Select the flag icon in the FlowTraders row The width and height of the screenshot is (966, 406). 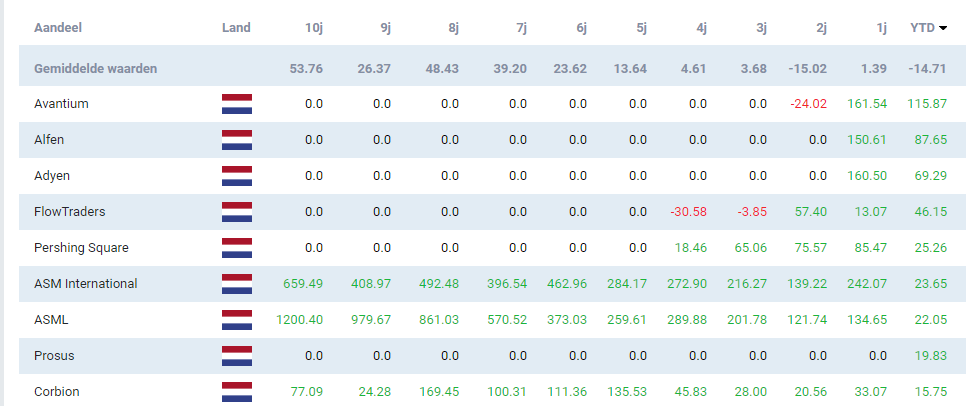[237, 212]
